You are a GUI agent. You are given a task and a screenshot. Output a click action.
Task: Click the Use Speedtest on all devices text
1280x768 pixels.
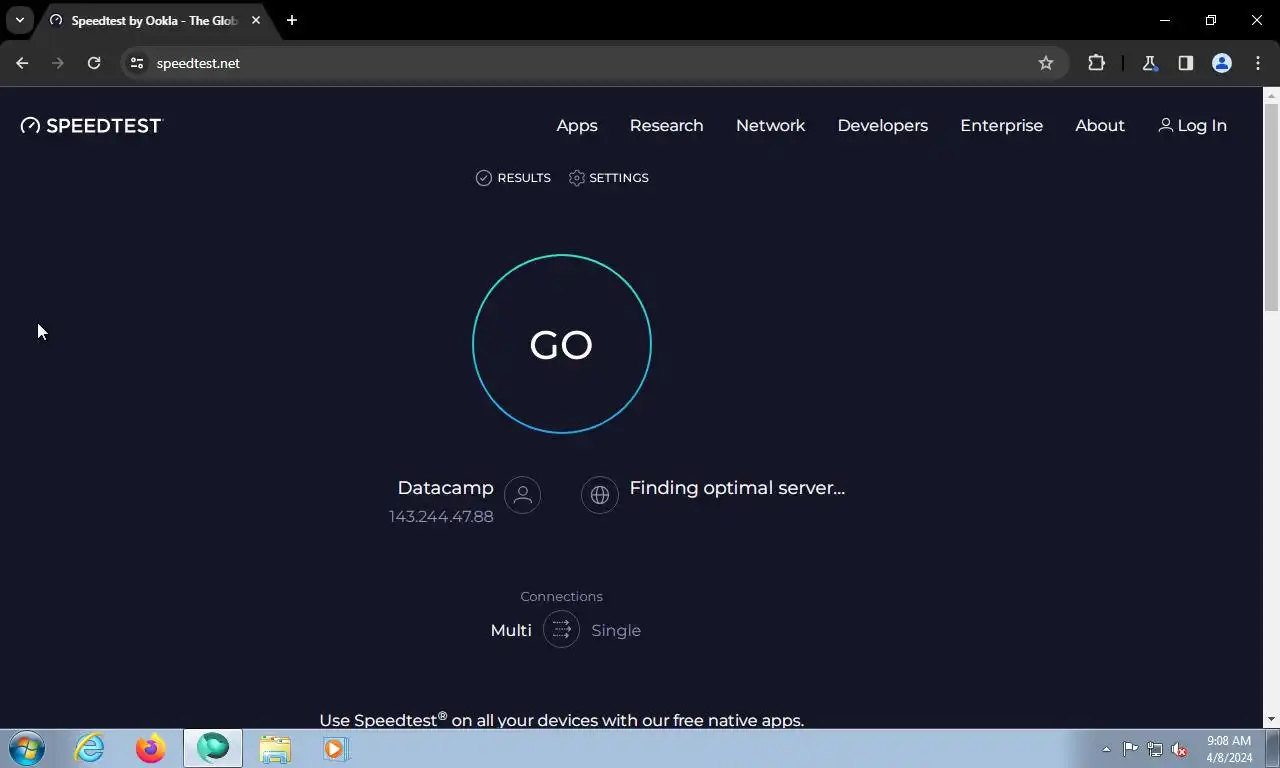pos(561,719)
